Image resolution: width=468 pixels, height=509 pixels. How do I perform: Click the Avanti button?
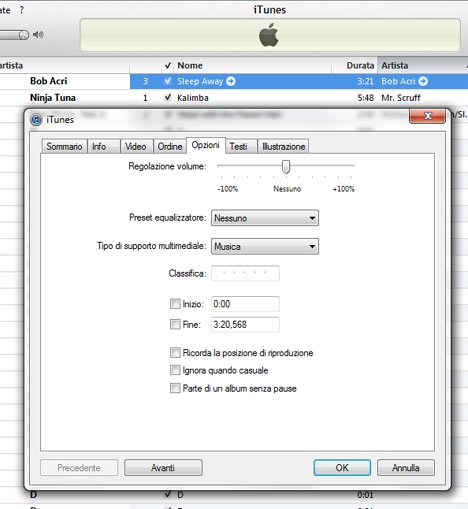pos(163,468)
